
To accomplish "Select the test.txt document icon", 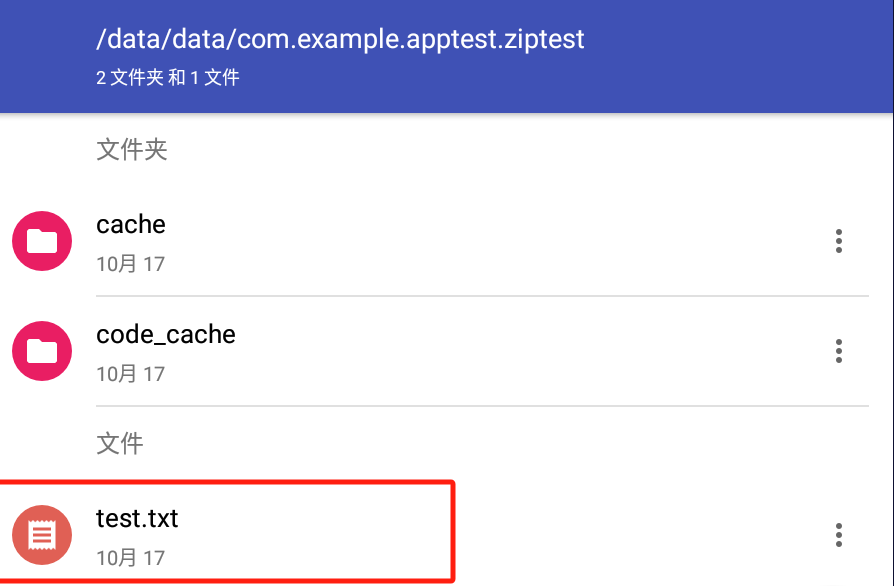I will (42, 535).
